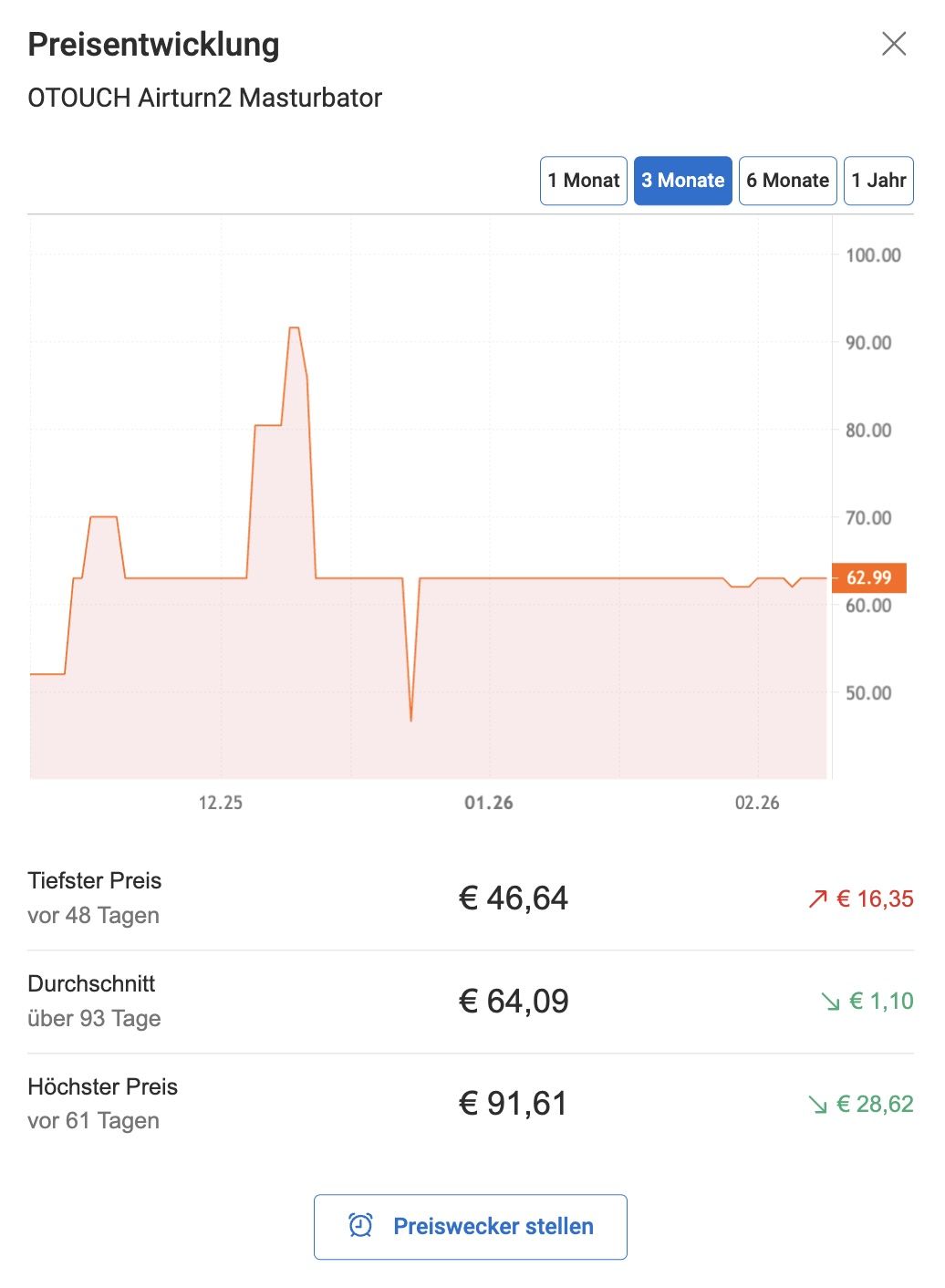Click the 01.26 date label on the axis
Image resolution: width=945 pixels, height=1288 pixels.
coord(489,803)
